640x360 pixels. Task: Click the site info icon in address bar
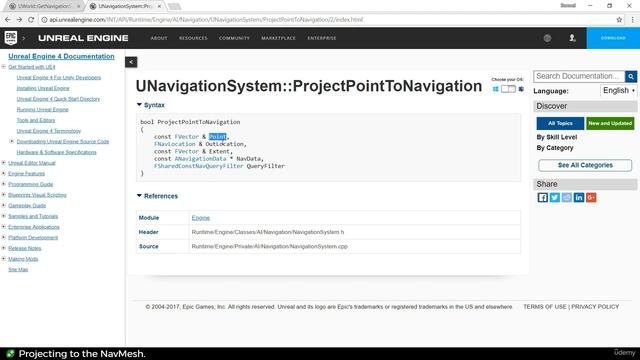tap(44, 20)
